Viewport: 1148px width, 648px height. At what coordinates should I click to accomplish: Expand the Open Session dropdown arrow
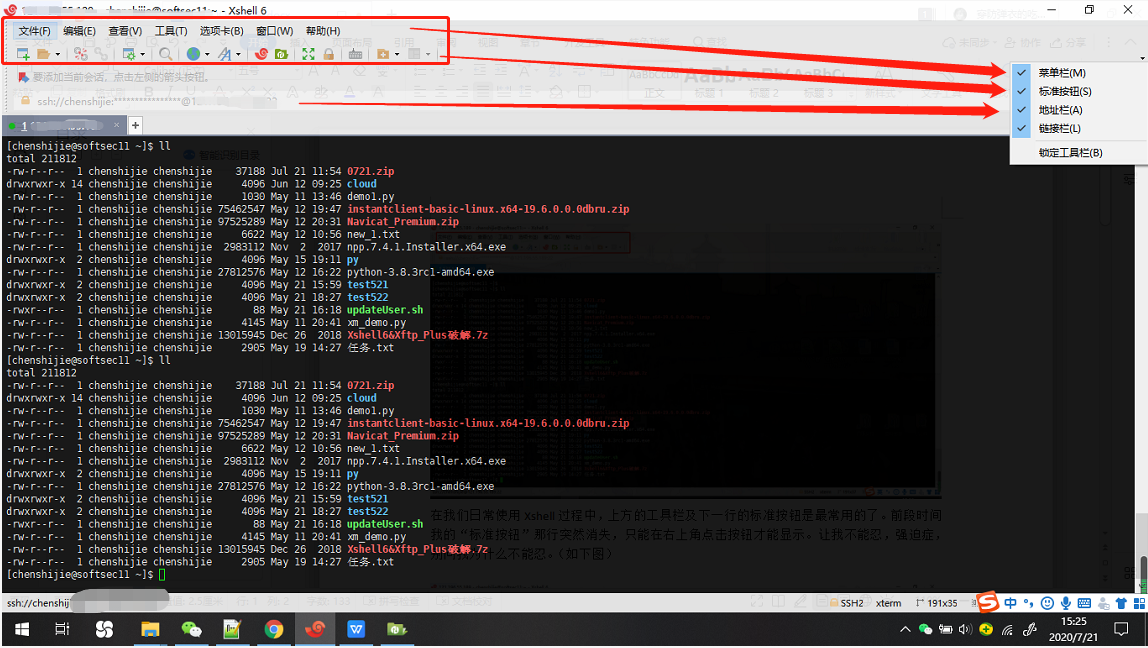click(x=57, y=54)
